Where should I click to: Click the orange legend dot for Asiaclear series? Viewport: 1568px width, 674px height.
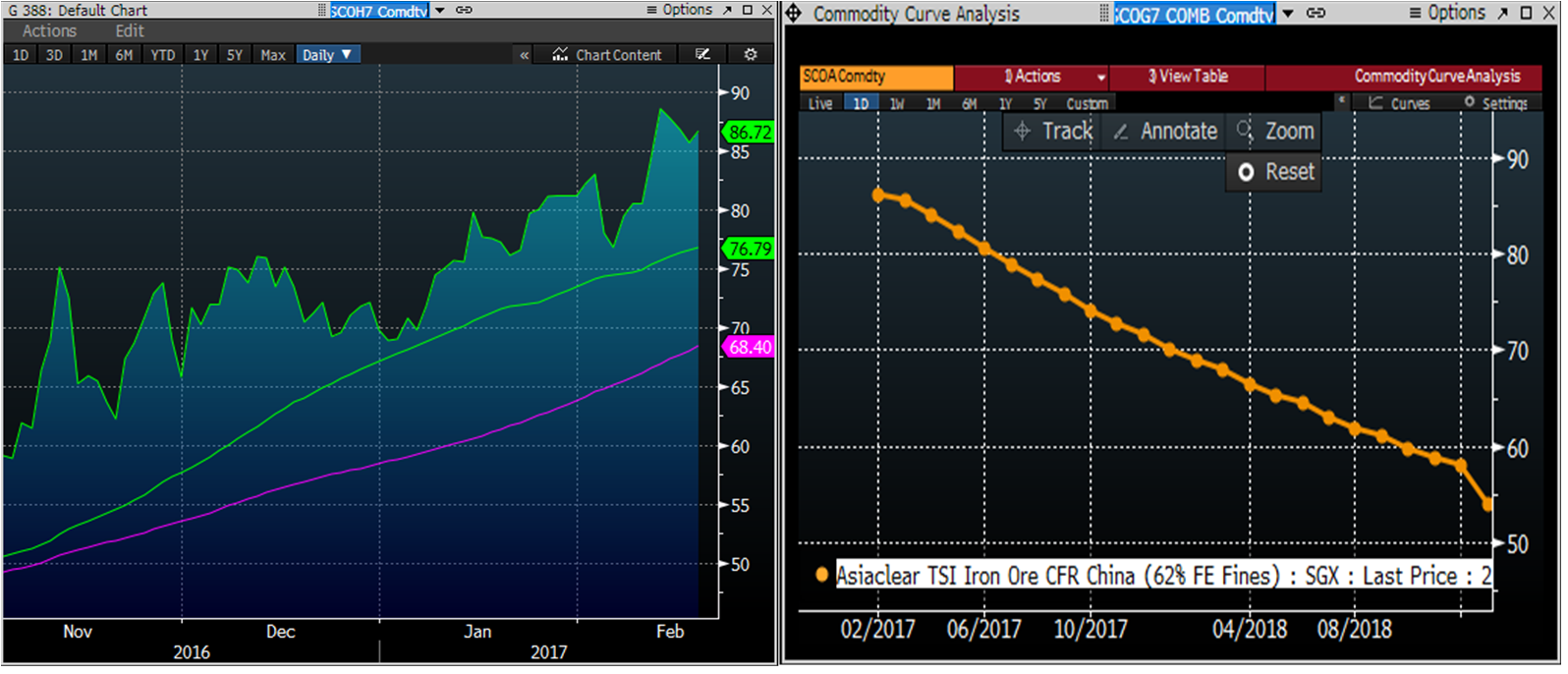(x=821, y=576)
